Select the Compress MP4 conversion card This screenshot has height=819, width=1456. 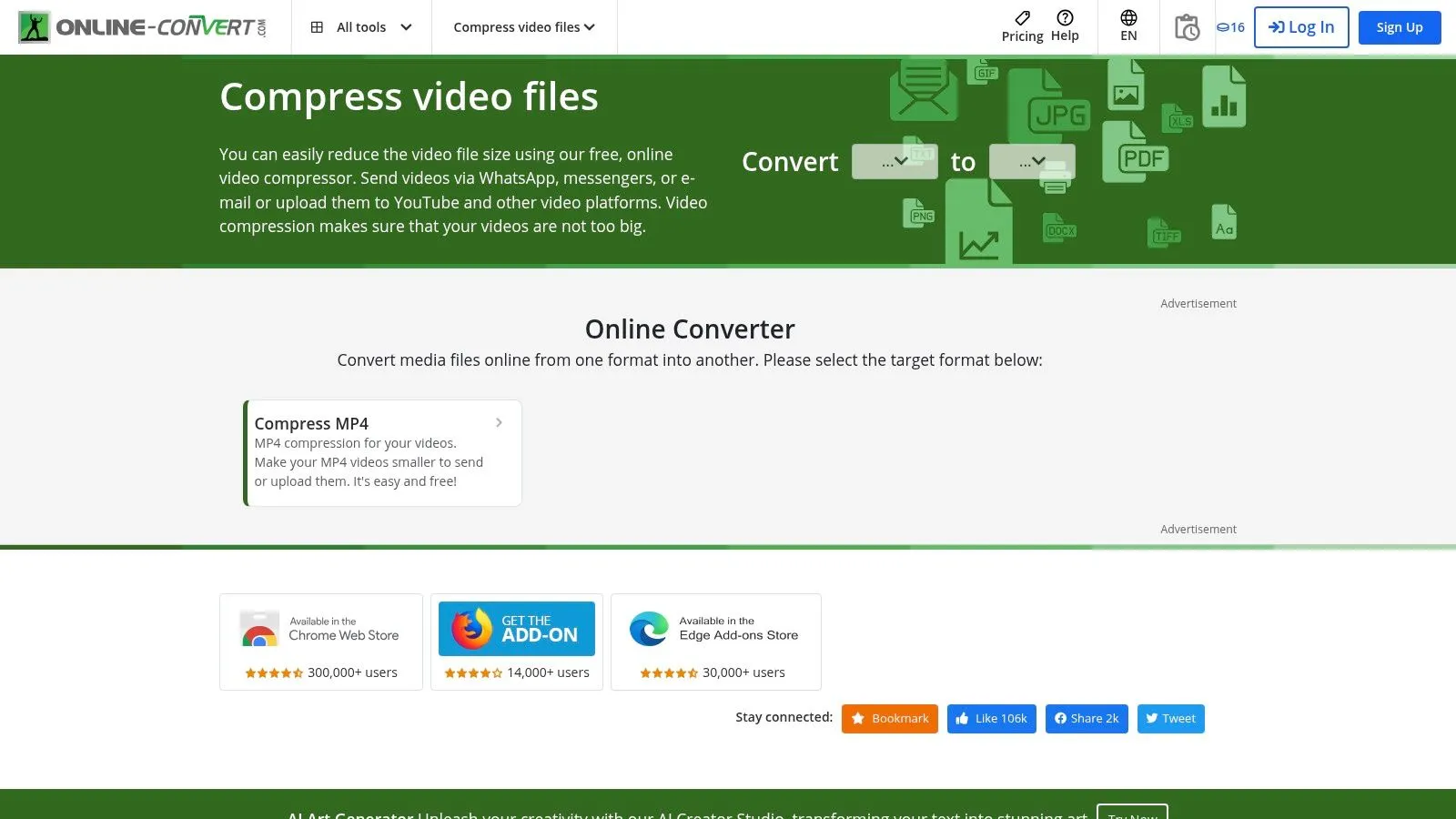click(x=381, y=452)
